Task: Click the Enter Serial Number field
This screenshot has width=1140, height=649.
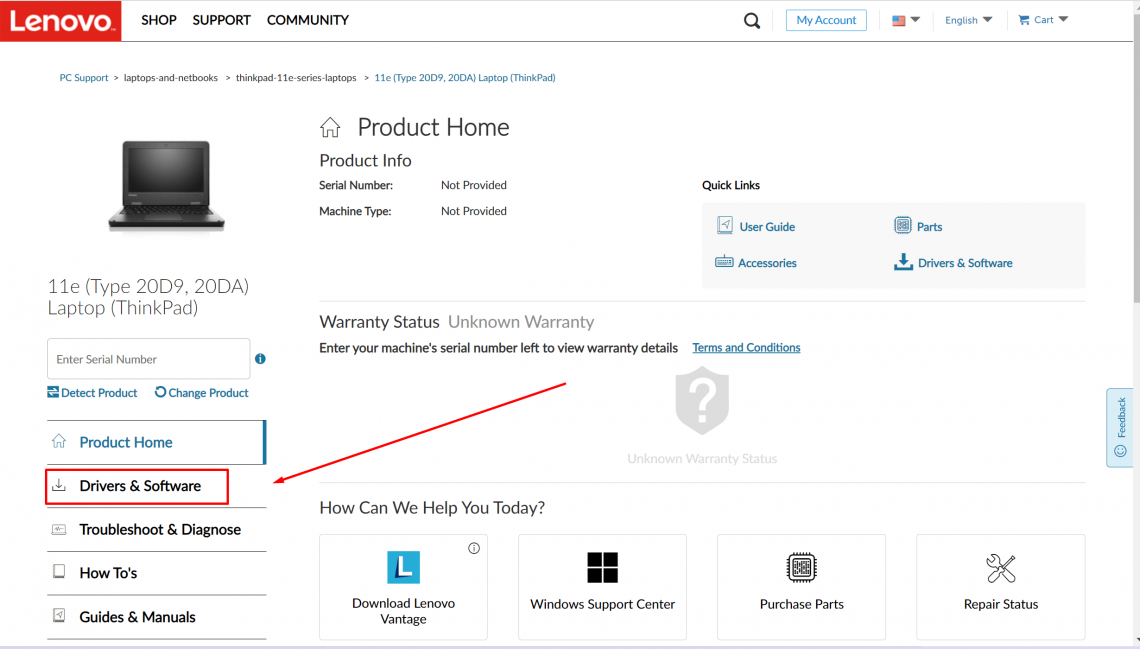Action: point(148,358)
